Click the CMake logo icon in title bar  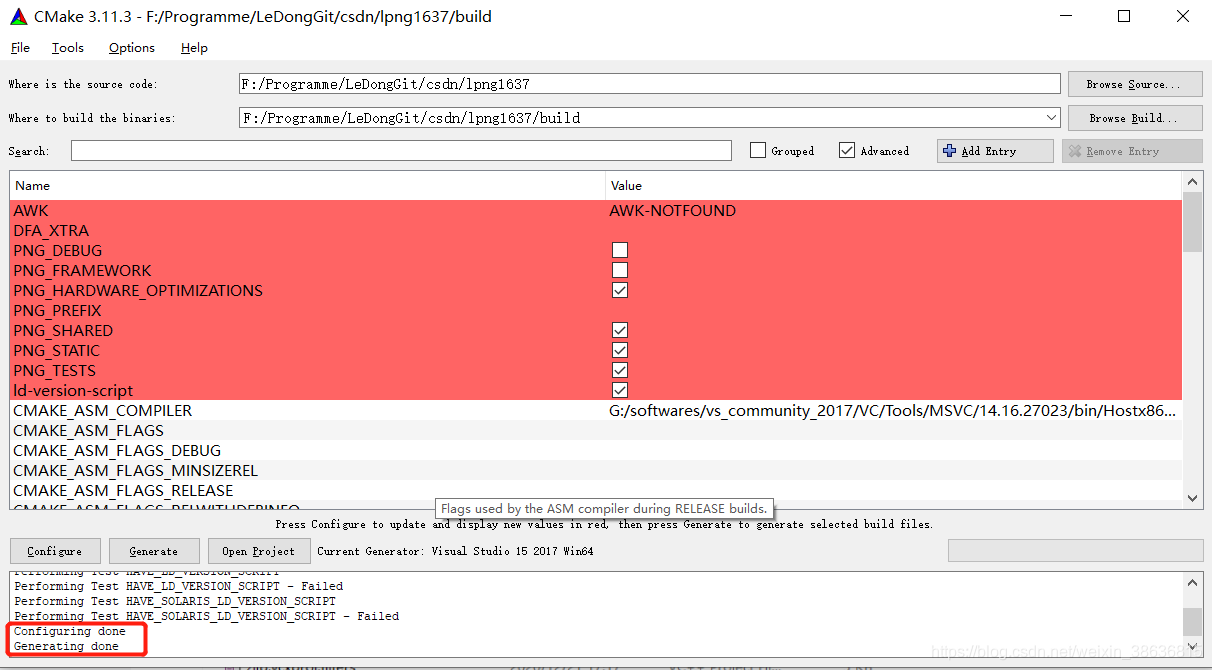coord(18,16)
